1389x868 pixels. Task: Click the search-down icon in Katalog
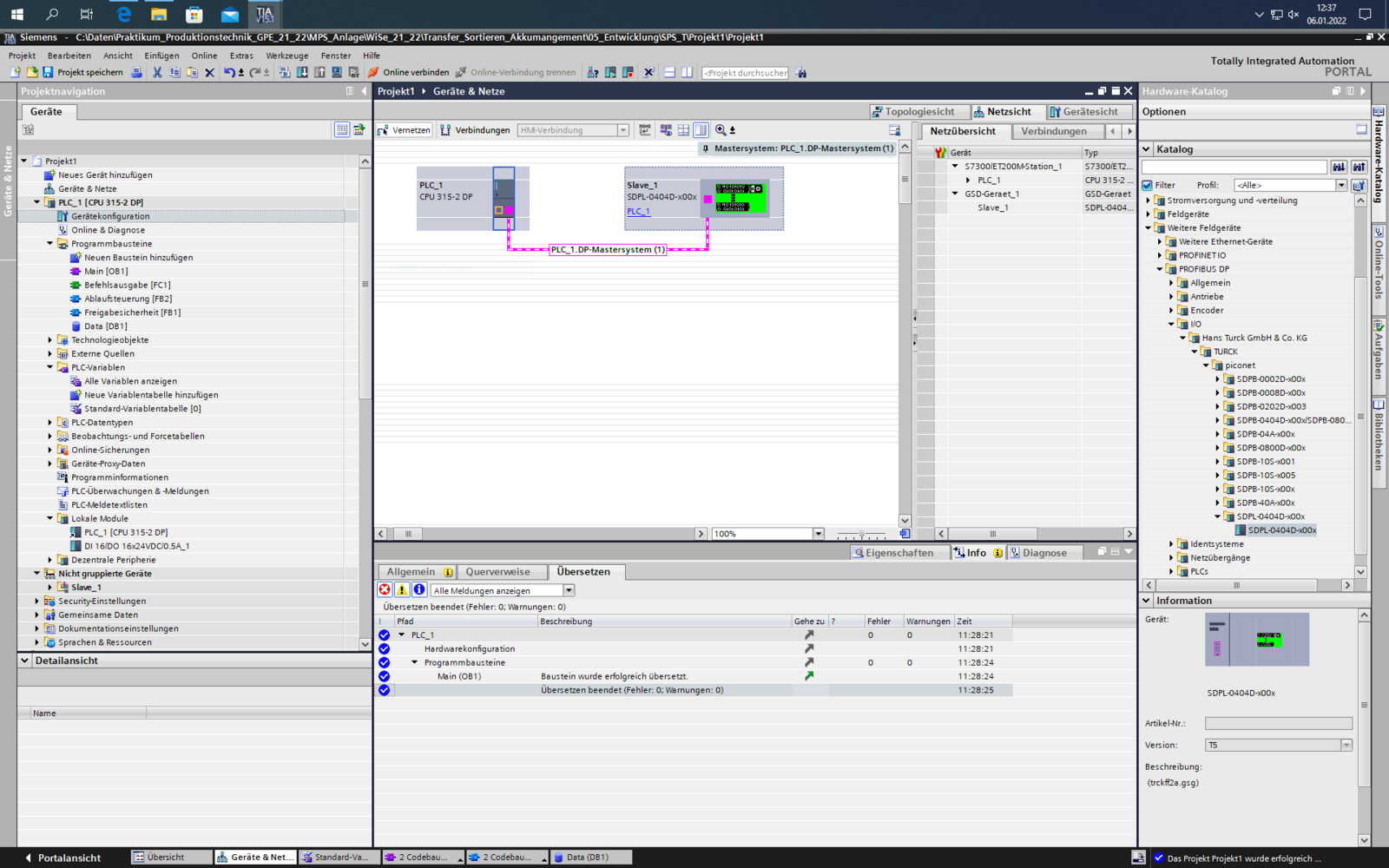tap(1339, 167)
